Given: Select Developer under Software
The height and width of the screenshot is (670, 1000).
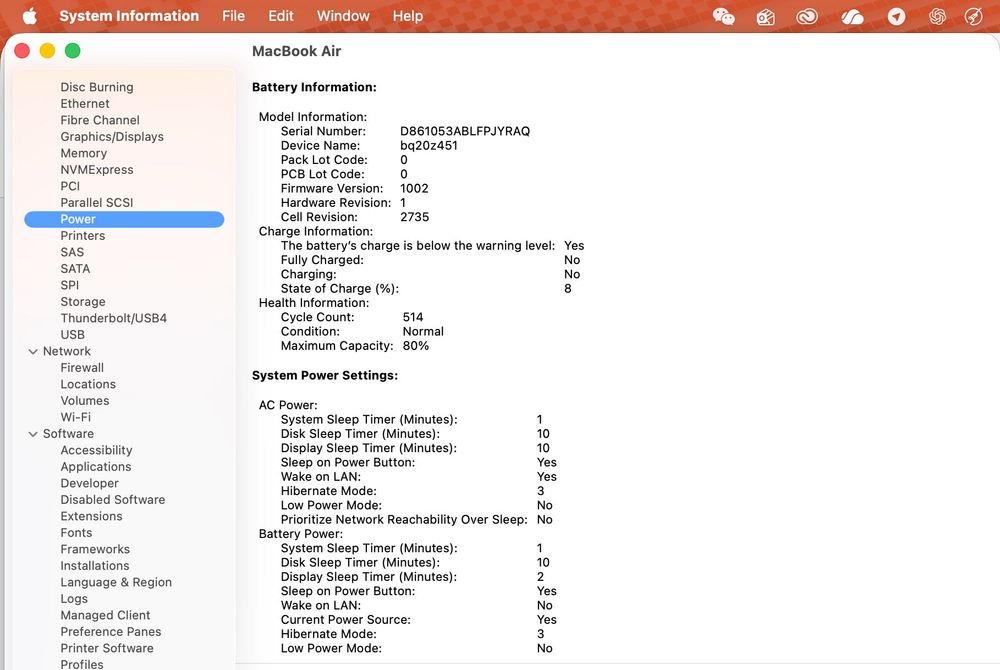Looking at the screenshot, I should (89, 483).
